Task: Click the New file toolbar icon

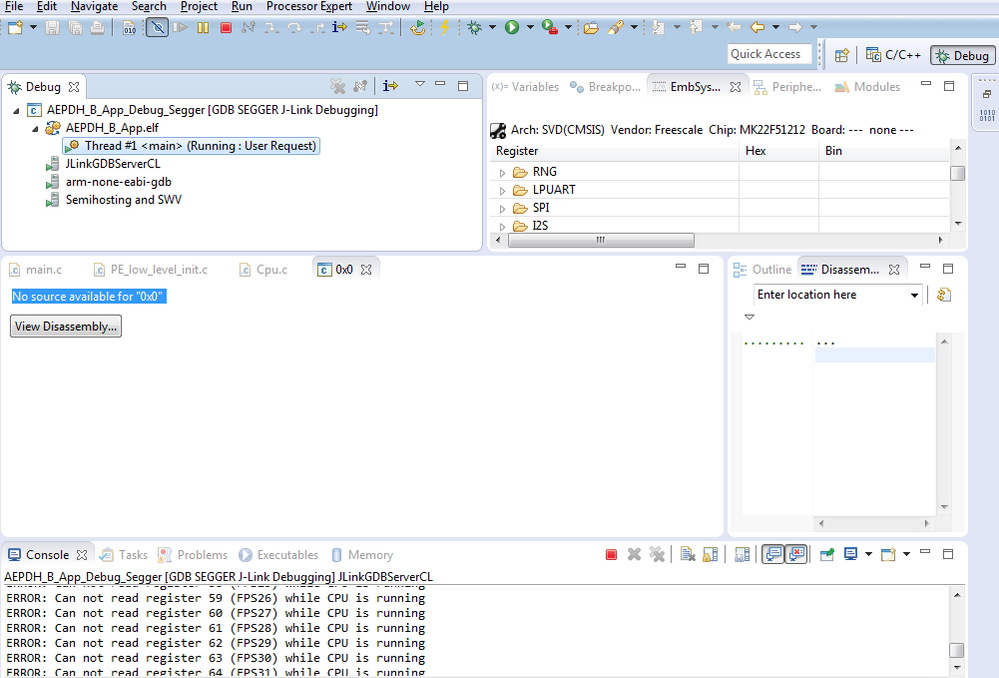Action: [x=15, y=27]
